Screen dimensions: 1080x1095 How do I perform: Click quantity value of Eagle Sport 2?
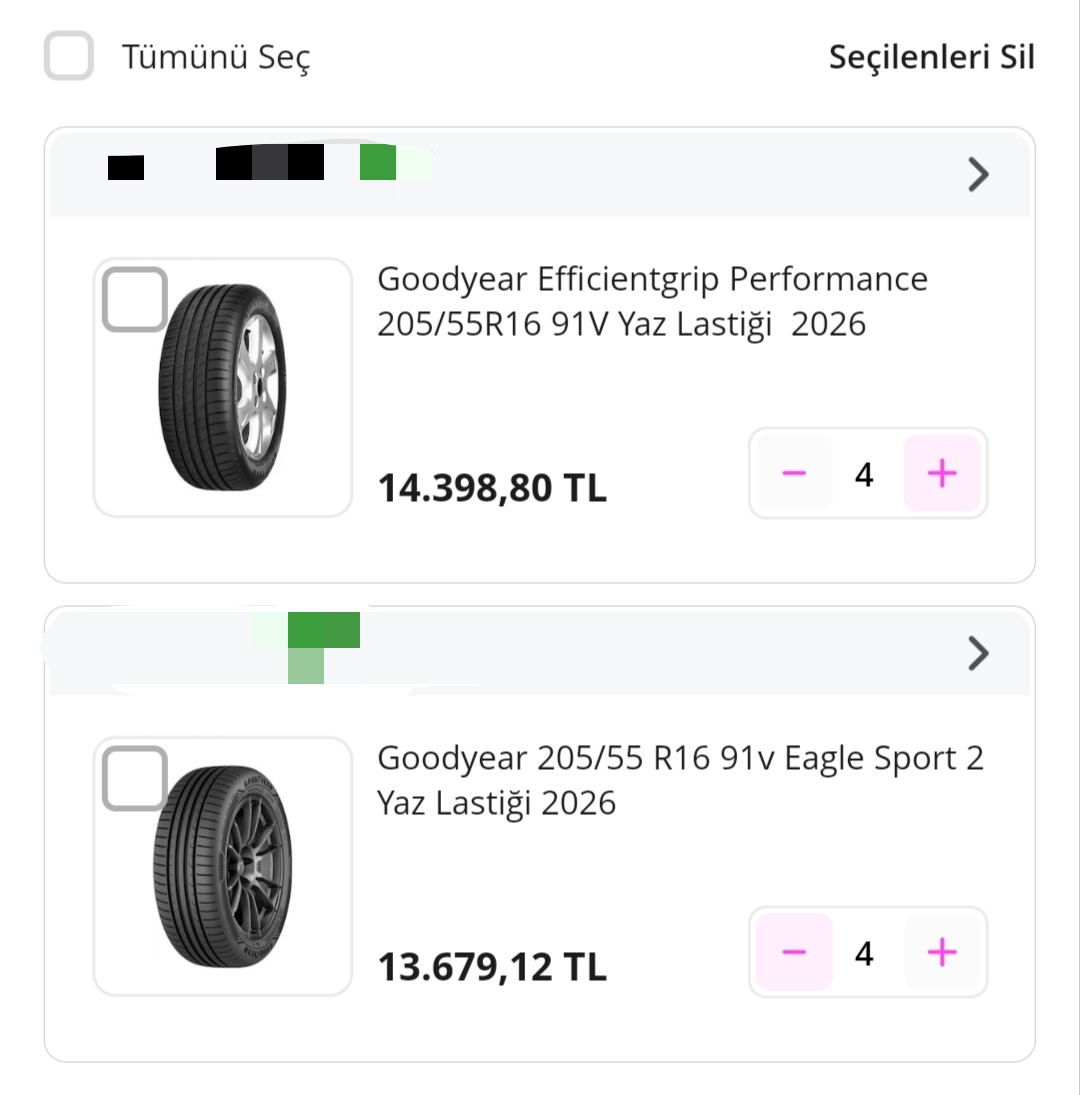pyautogui.click(x=865, y=952)
